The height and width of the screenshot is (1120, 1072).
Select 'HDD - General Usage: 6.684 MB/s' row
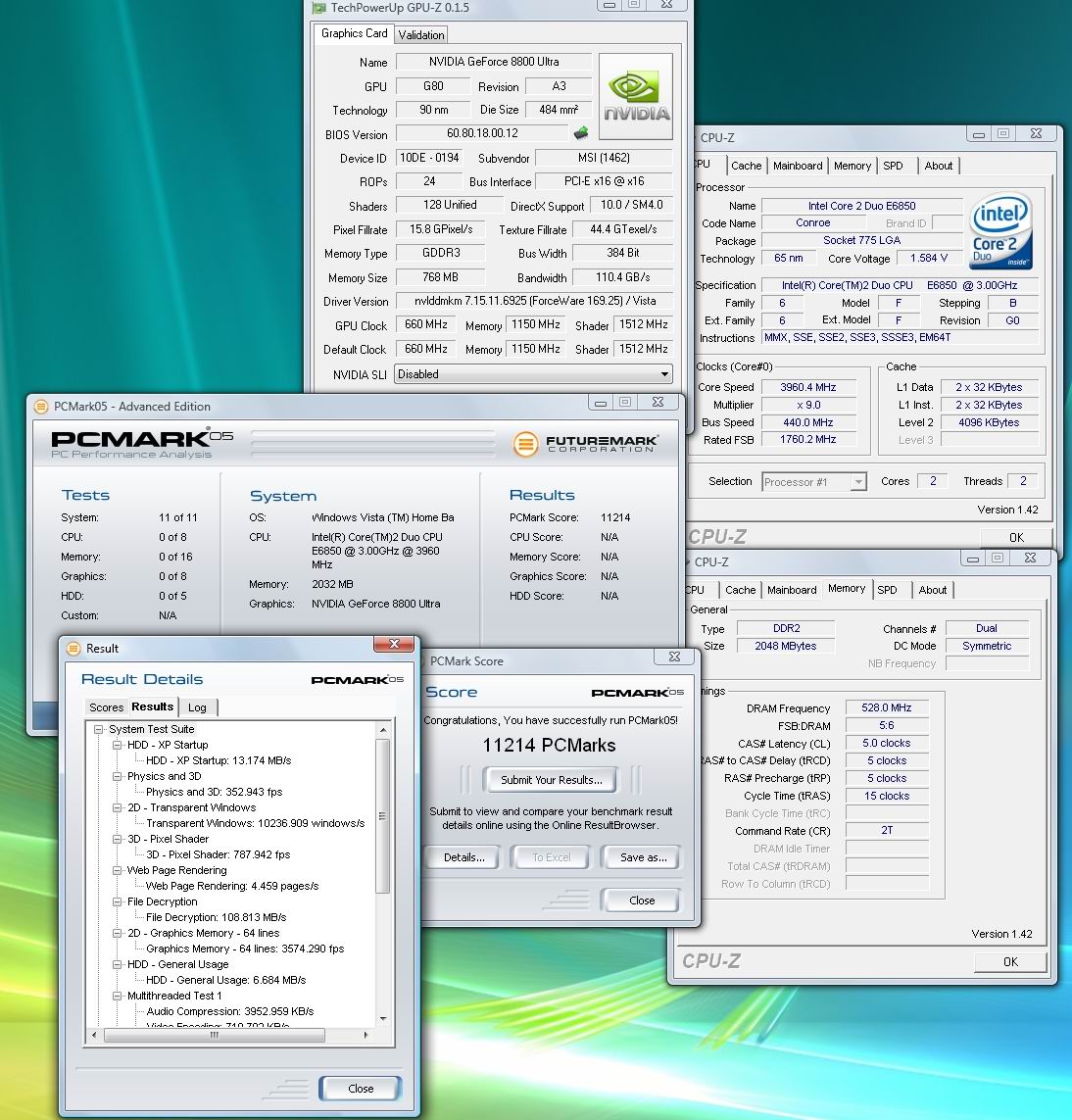[x=225, y=980]
